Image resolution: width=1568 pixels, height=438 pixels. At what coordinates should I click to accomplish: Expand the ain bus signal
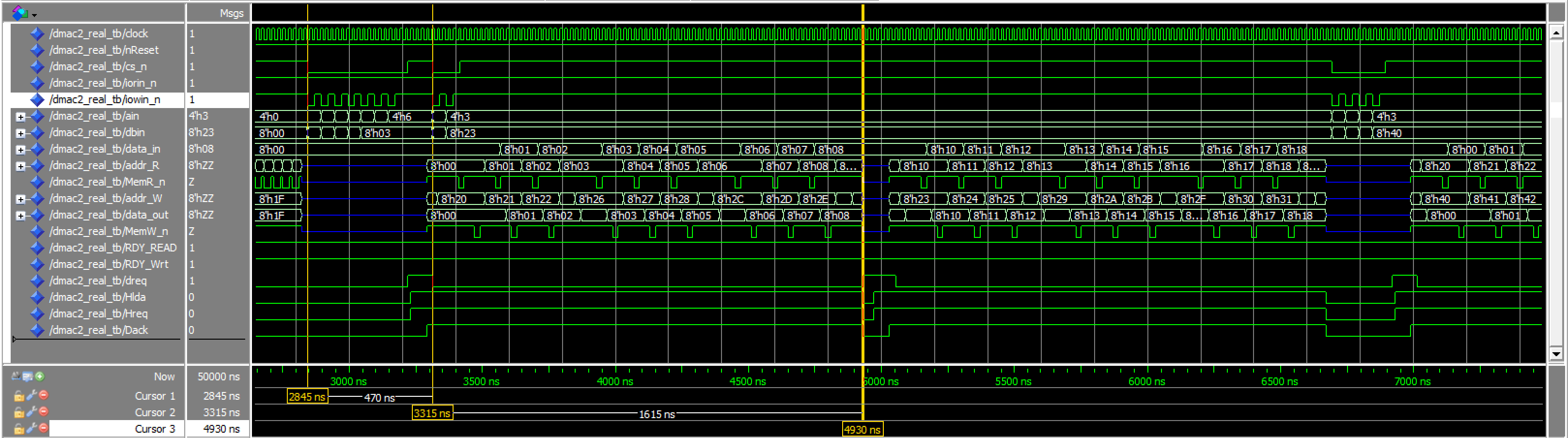click(x=21, y=117)
